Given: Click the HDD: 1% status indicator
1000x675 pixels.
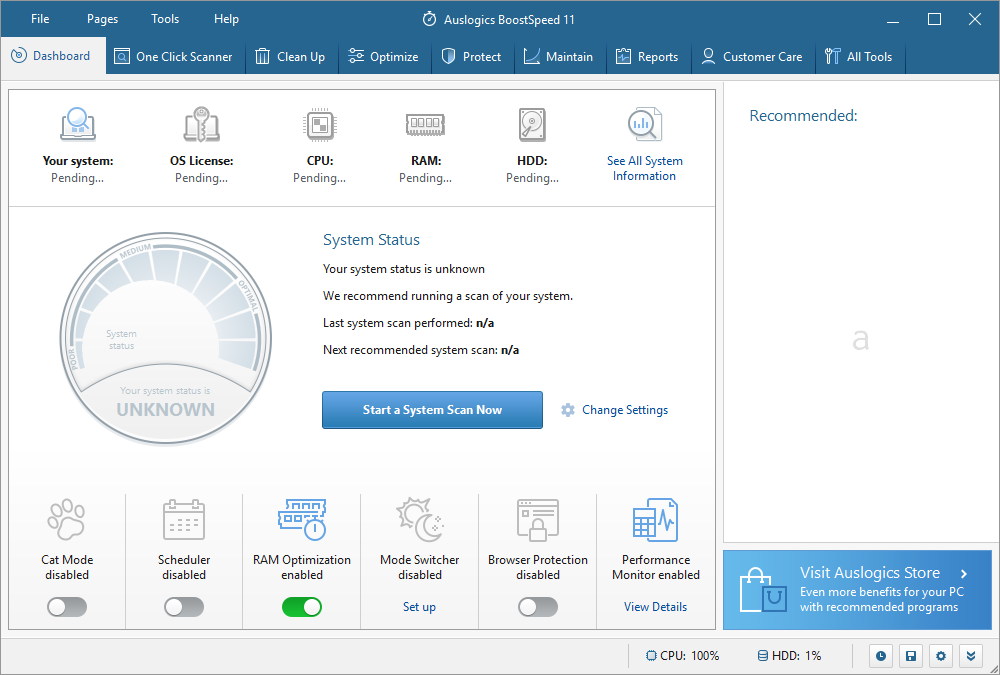Looking at the screenshot, I should (790, 656).
